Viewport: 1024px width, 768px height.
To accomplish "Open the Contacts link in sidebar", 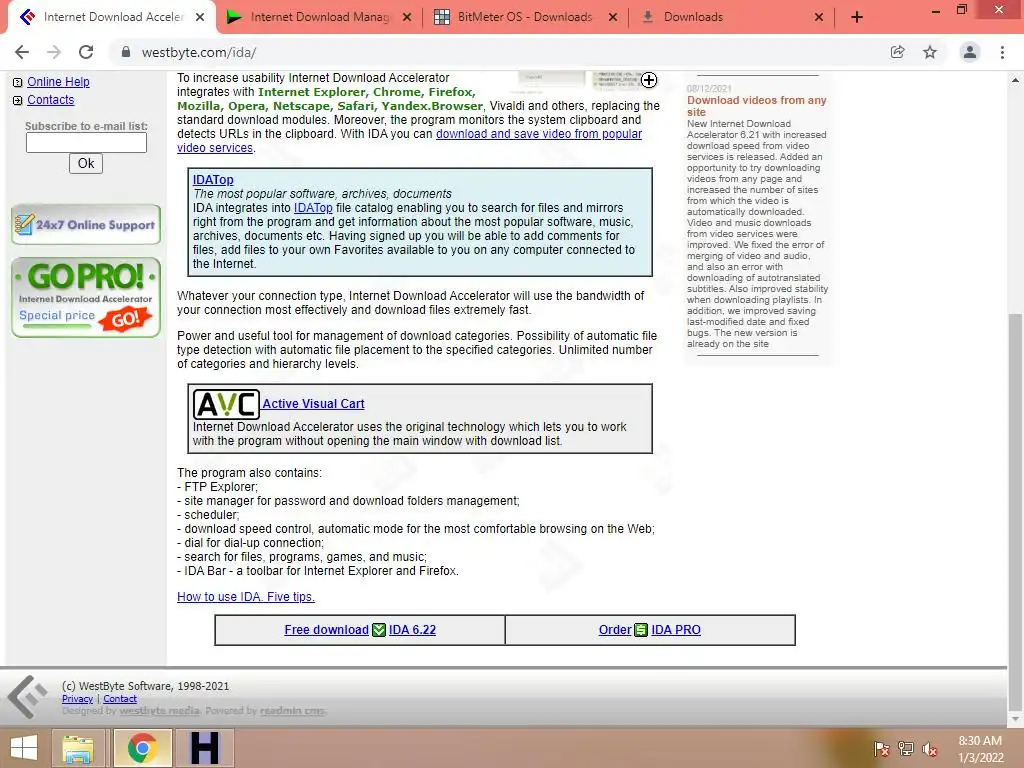I will tap(50, 100).
